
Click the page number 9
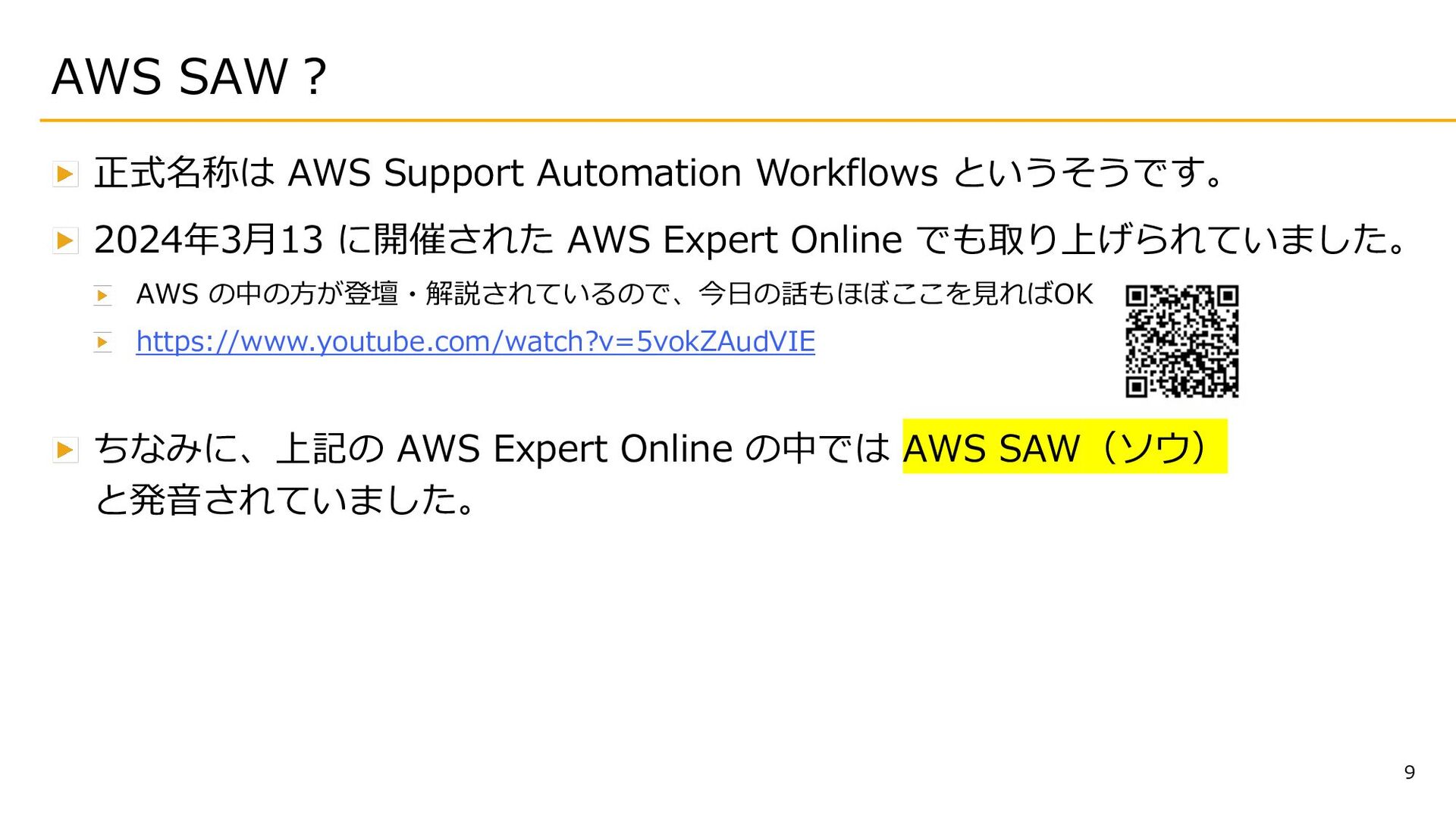[x=1410, y=772]
